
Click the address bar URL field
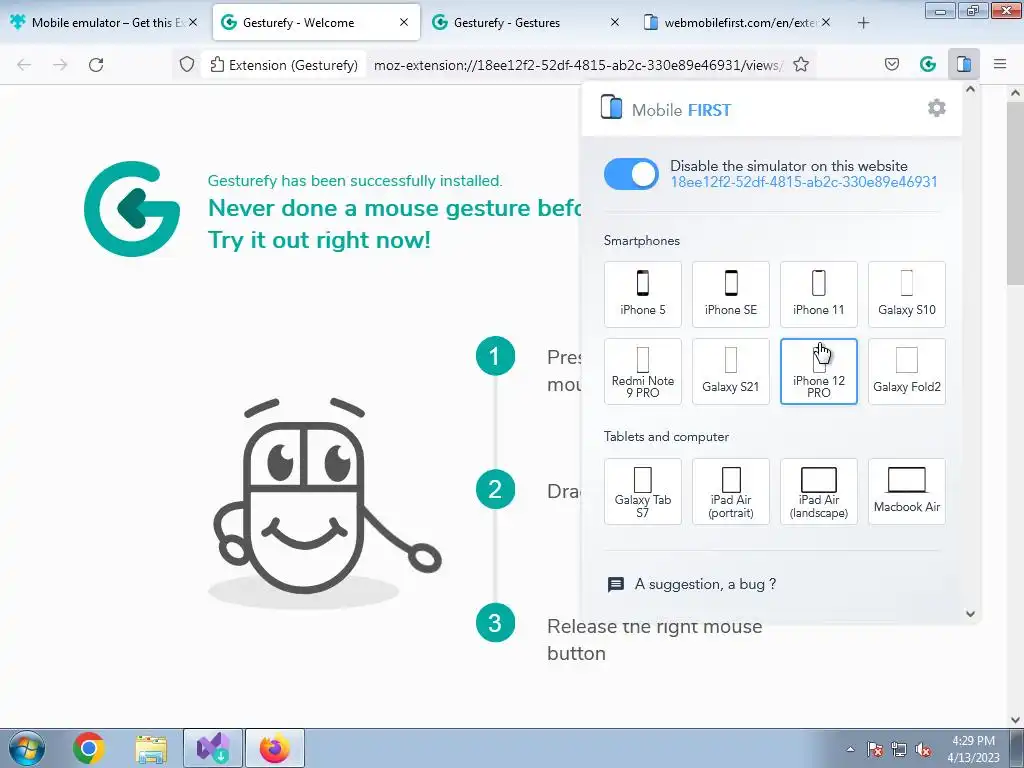click(x=578, y=65)
